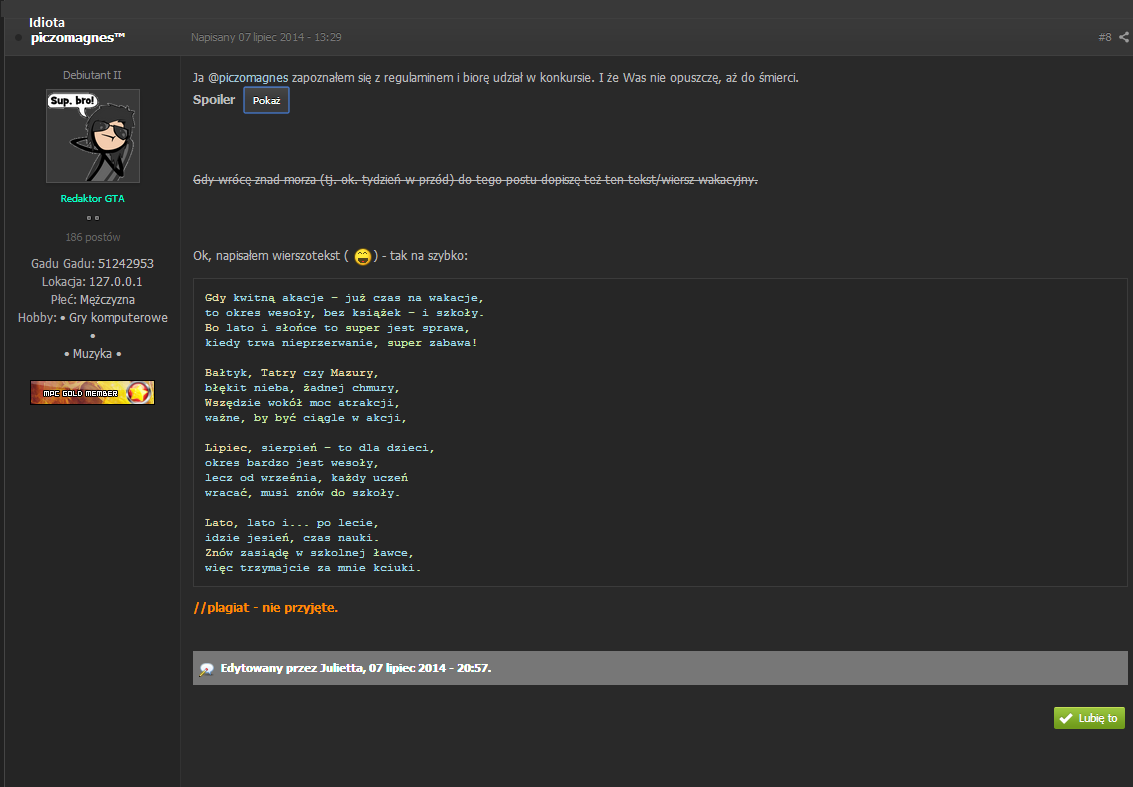Click the MPC Gold Member badge

pos(92,392)
